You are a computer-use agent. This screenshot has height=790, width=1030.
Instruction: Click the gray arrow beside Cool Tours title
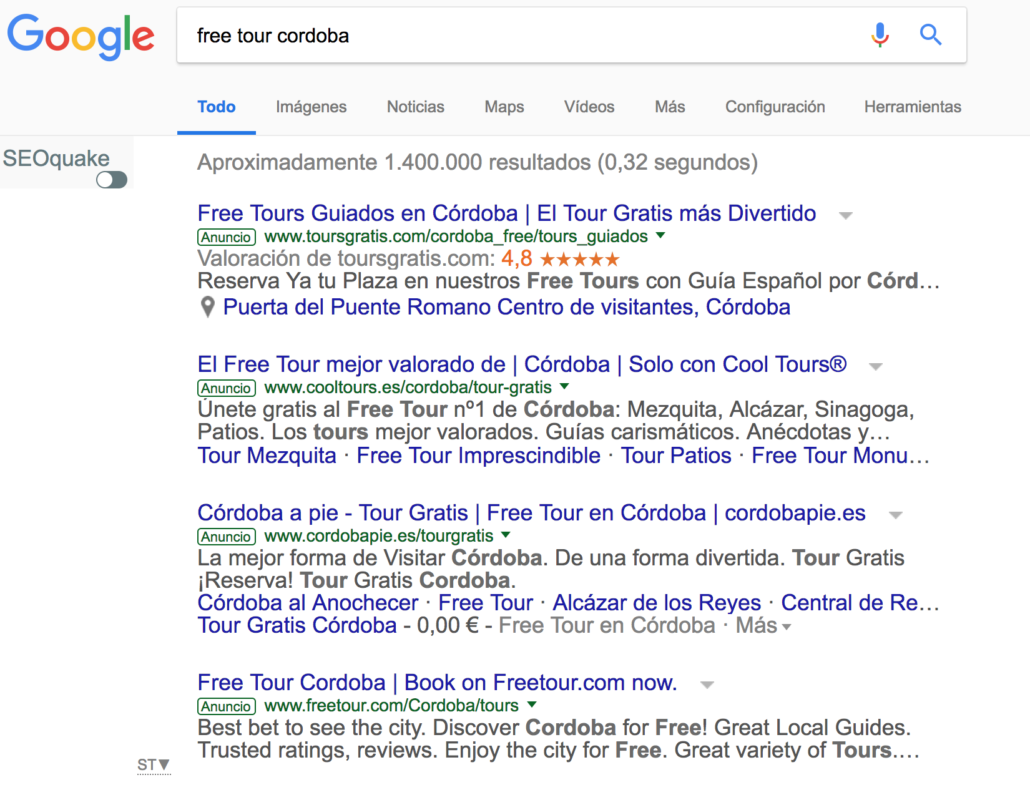(x=876, y=367)
